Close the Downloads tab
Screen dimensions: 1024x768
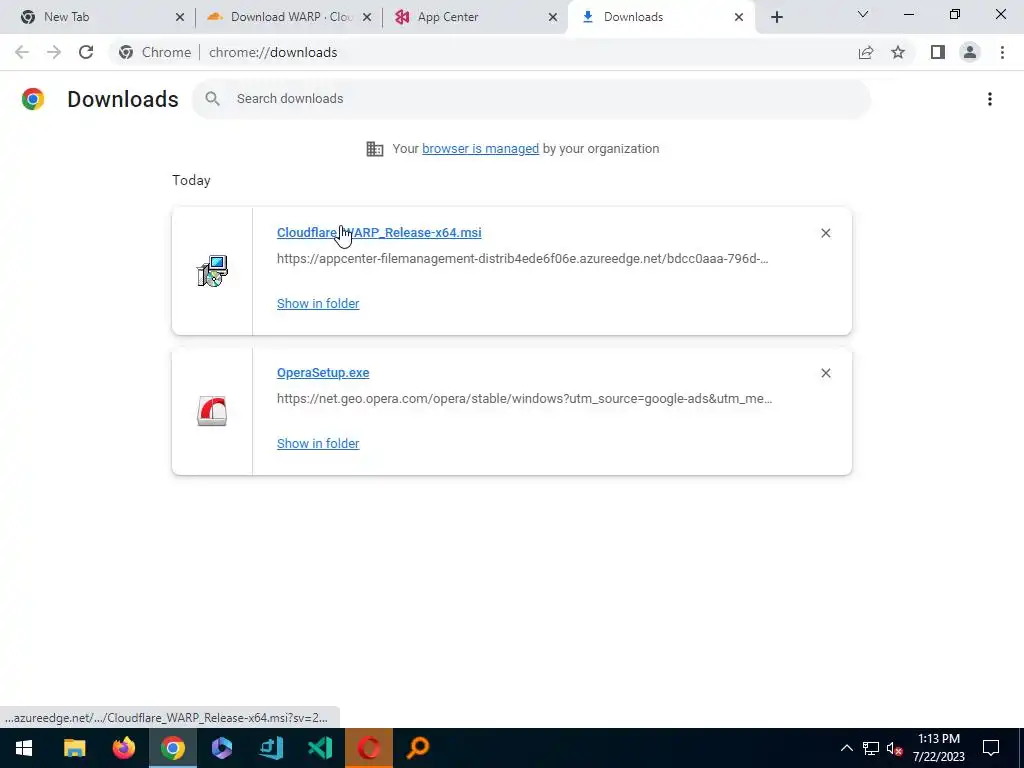[739, 17]
